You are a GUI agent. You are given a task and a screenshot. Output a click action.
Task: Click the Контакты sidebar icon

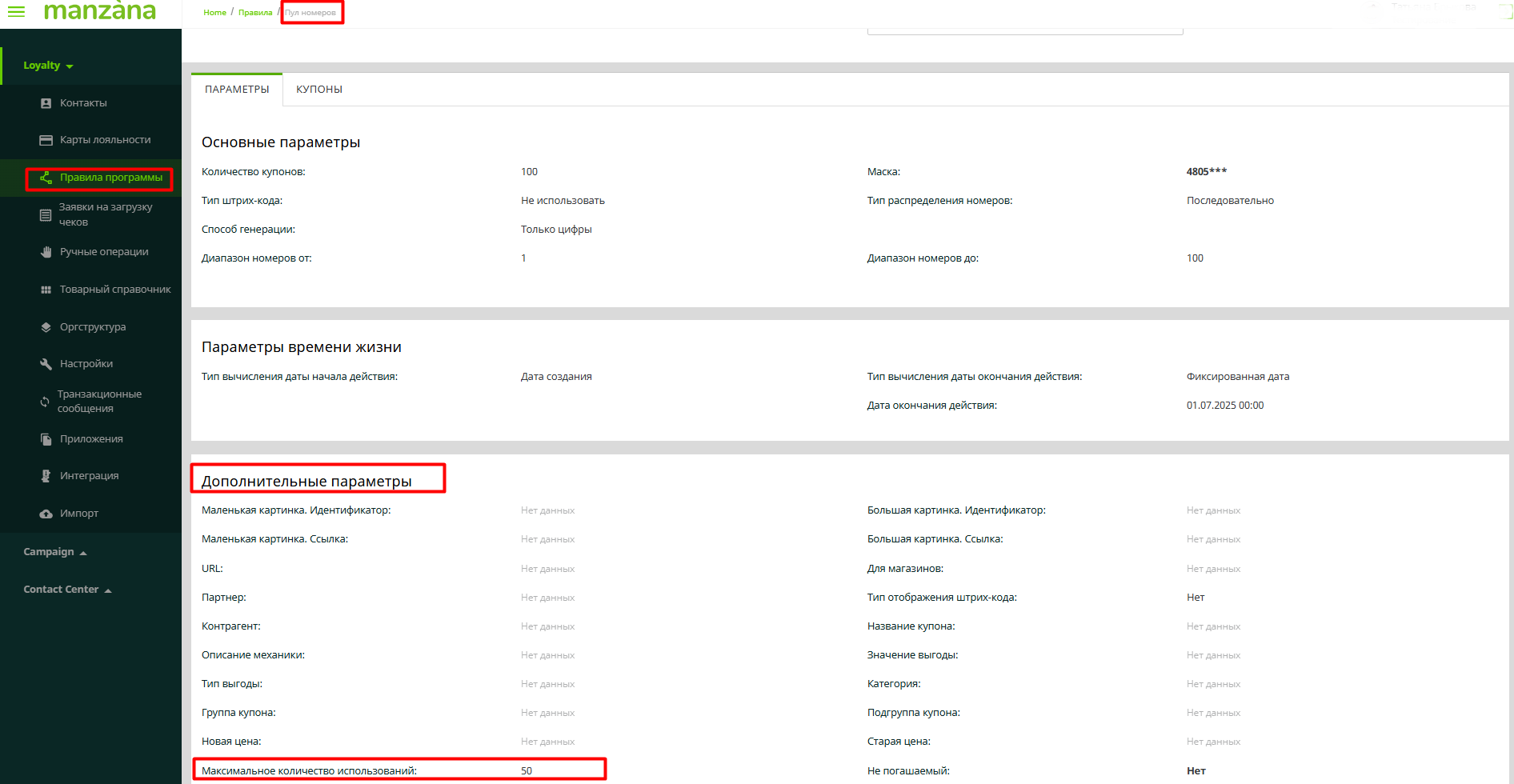coord(46,103)
